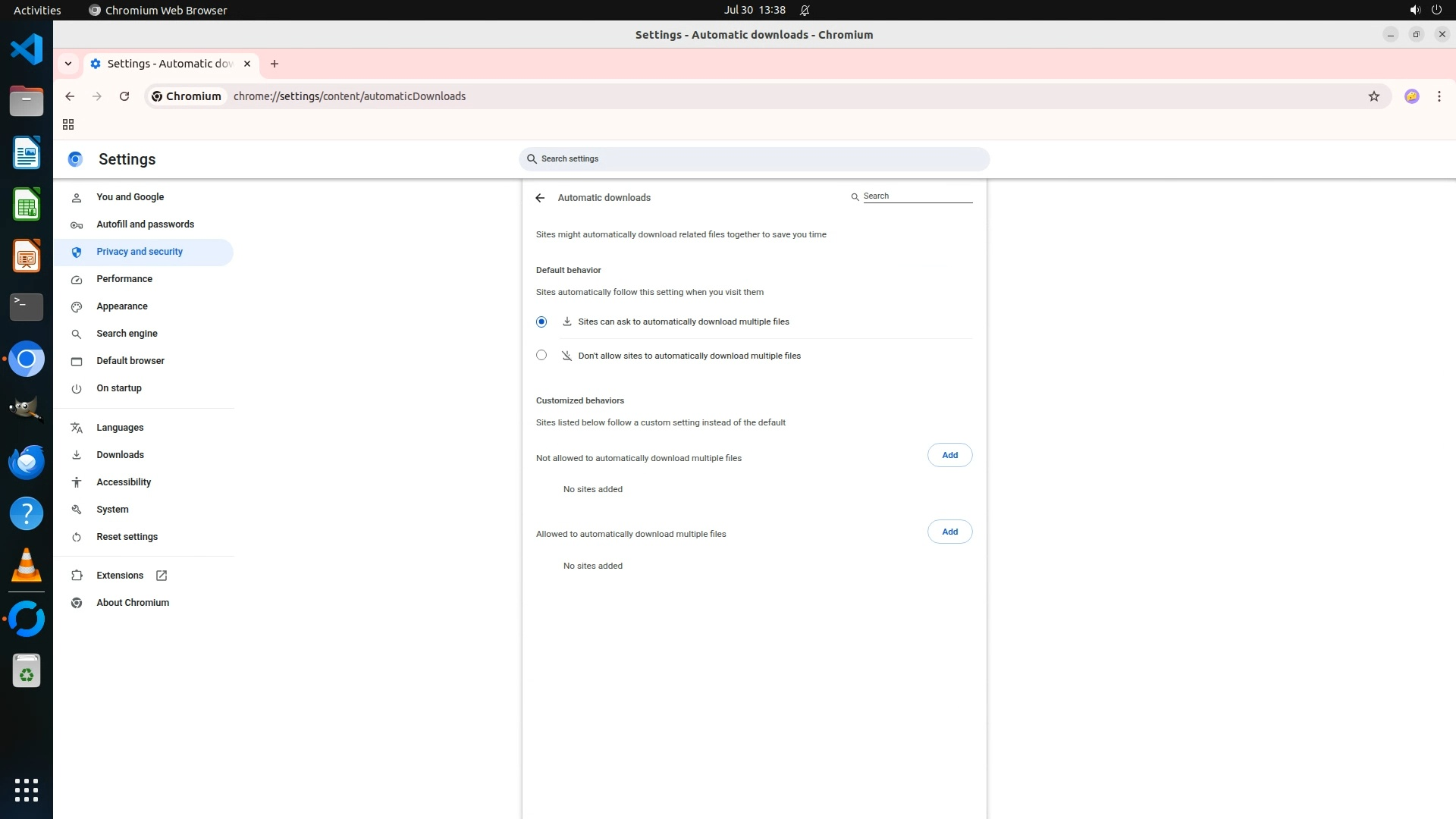Click the bookmark star icon in address bar
The width and height of the screenshot is (1456, 819).
[x=1373, y=96]
